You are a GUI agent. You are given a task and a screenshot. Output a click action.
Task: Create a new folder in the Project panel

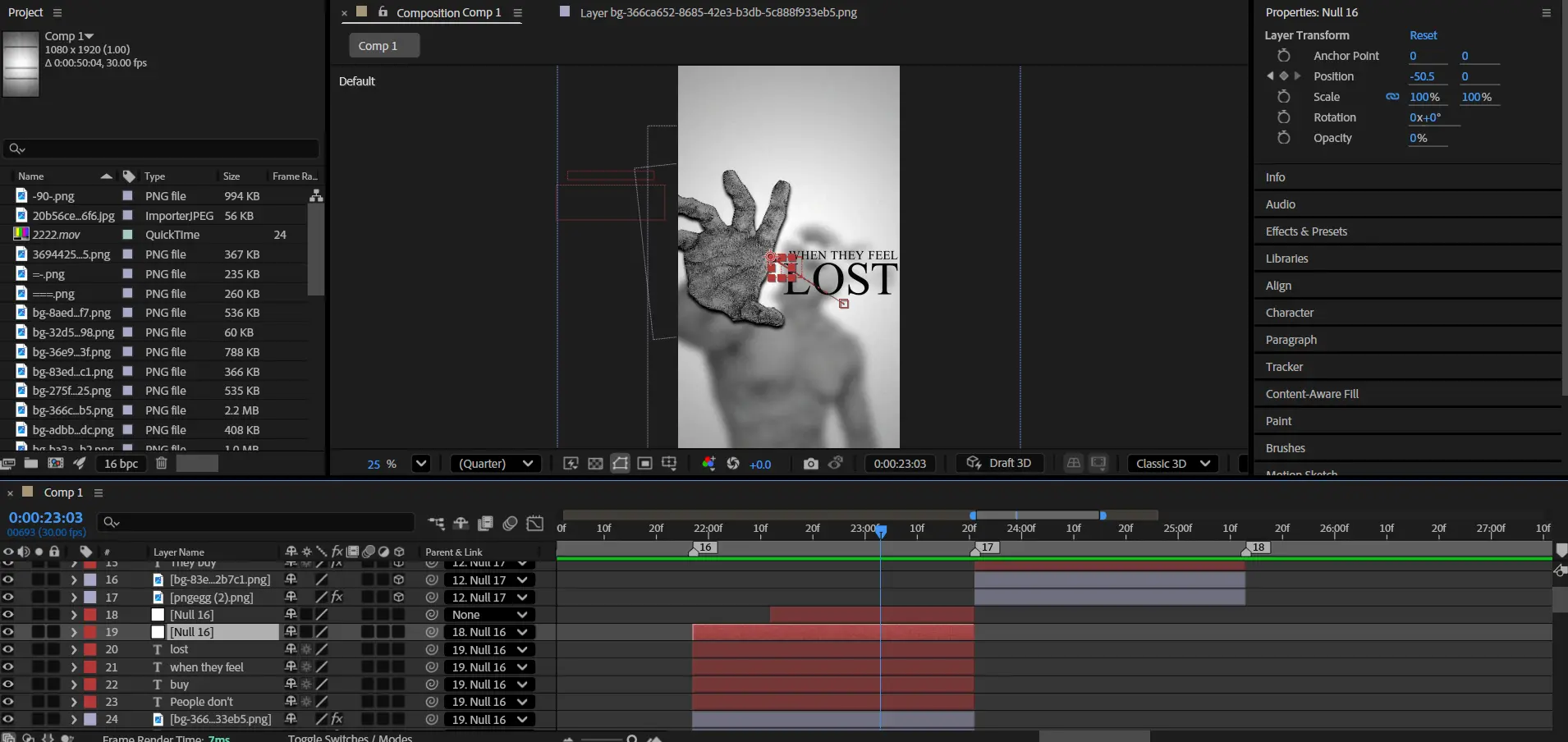[x=31, y=464]
